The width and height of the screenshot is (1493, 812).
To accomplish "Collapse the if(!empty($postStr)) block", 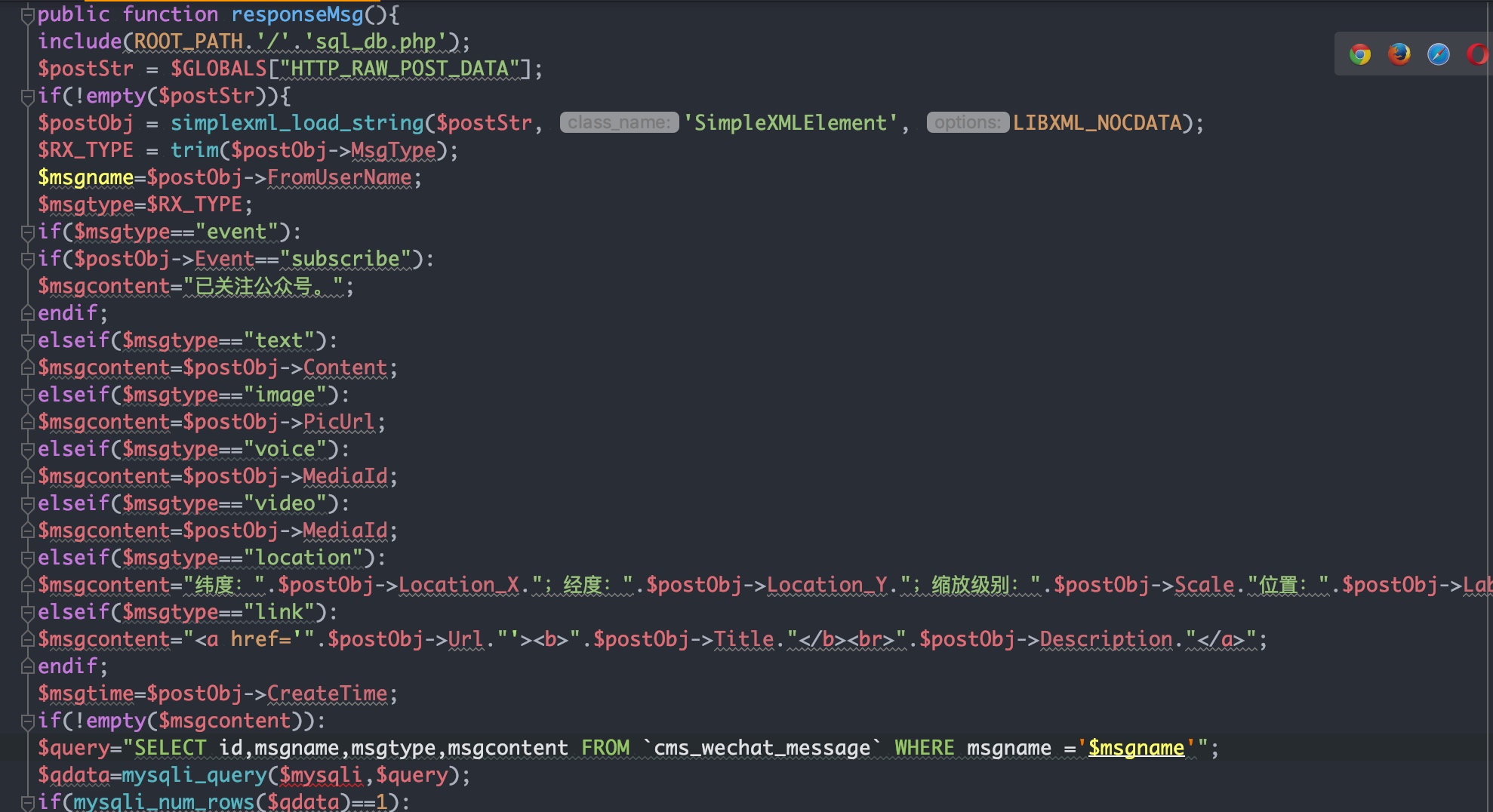I will click(28, 96).
